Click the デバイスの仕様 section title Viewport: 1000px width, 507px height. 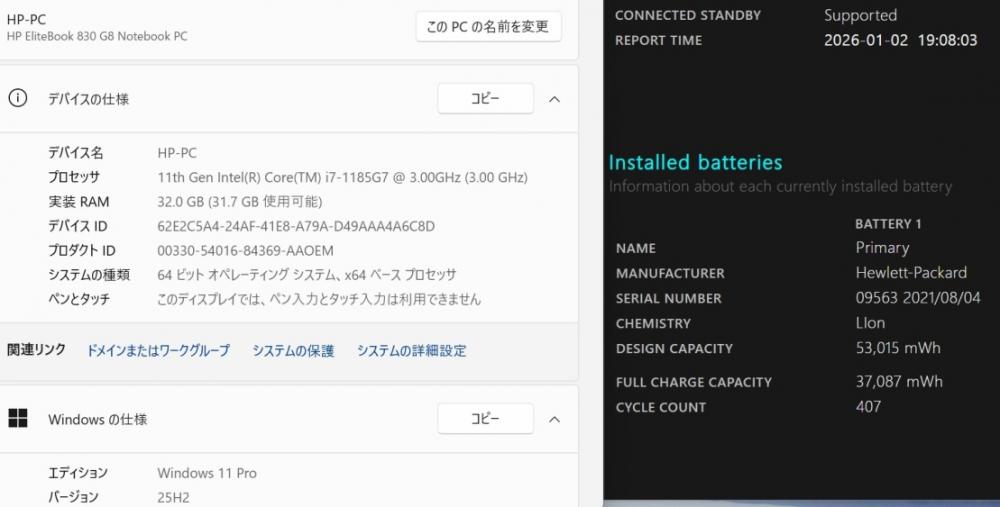[x=88, y=99]
